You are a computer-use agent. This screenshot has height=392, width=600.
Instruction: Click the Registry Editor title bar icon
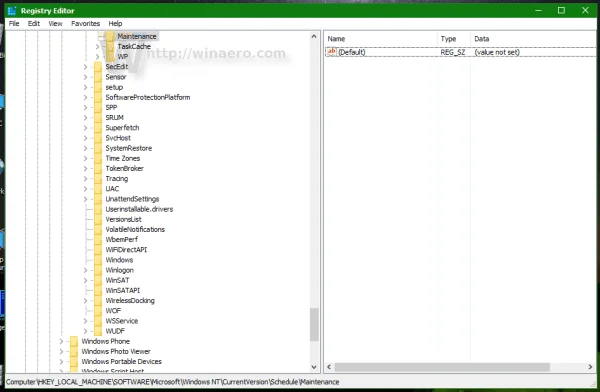[12, 11]
